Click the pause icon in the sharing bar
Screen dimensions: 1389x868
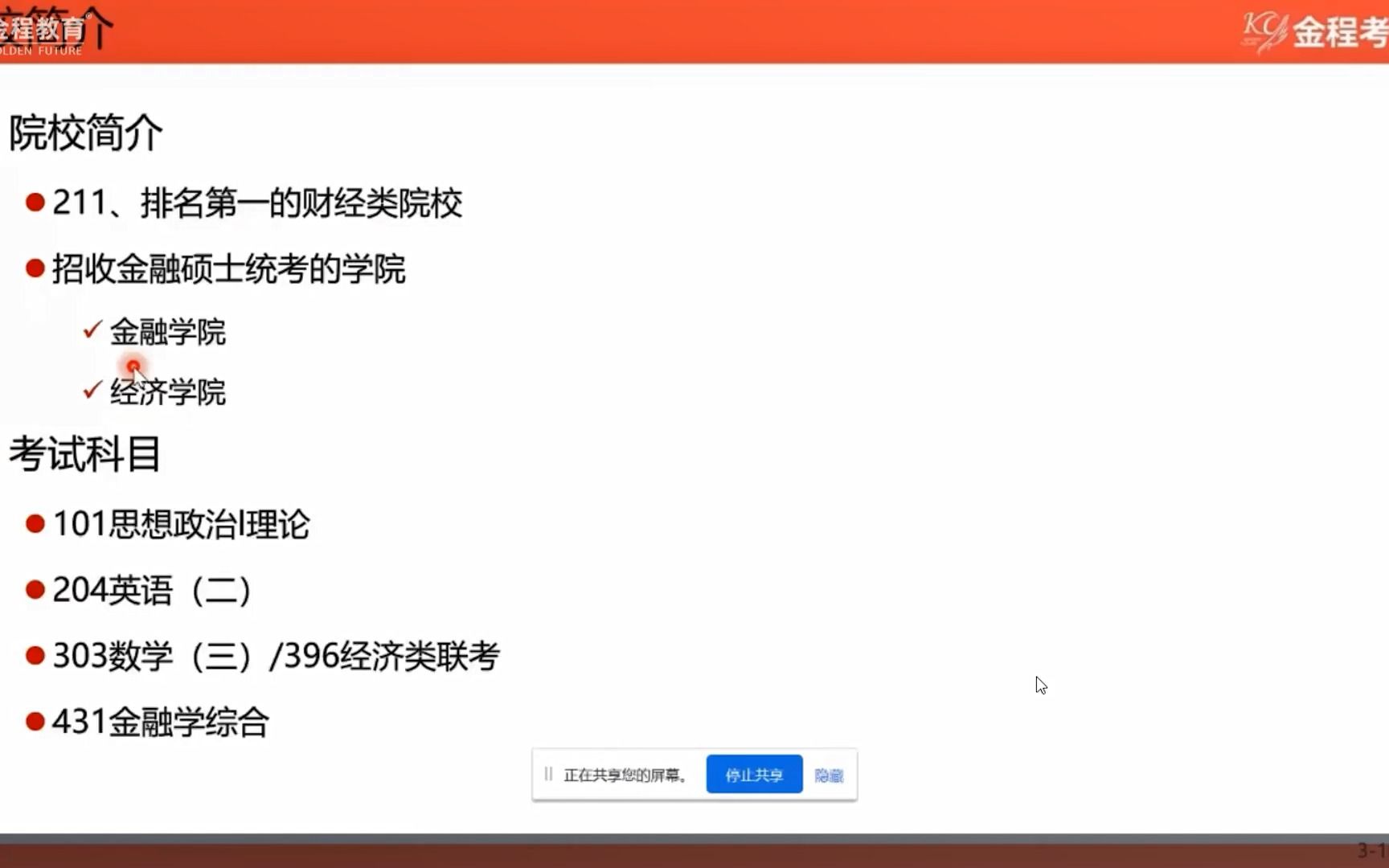coord(549,774)
